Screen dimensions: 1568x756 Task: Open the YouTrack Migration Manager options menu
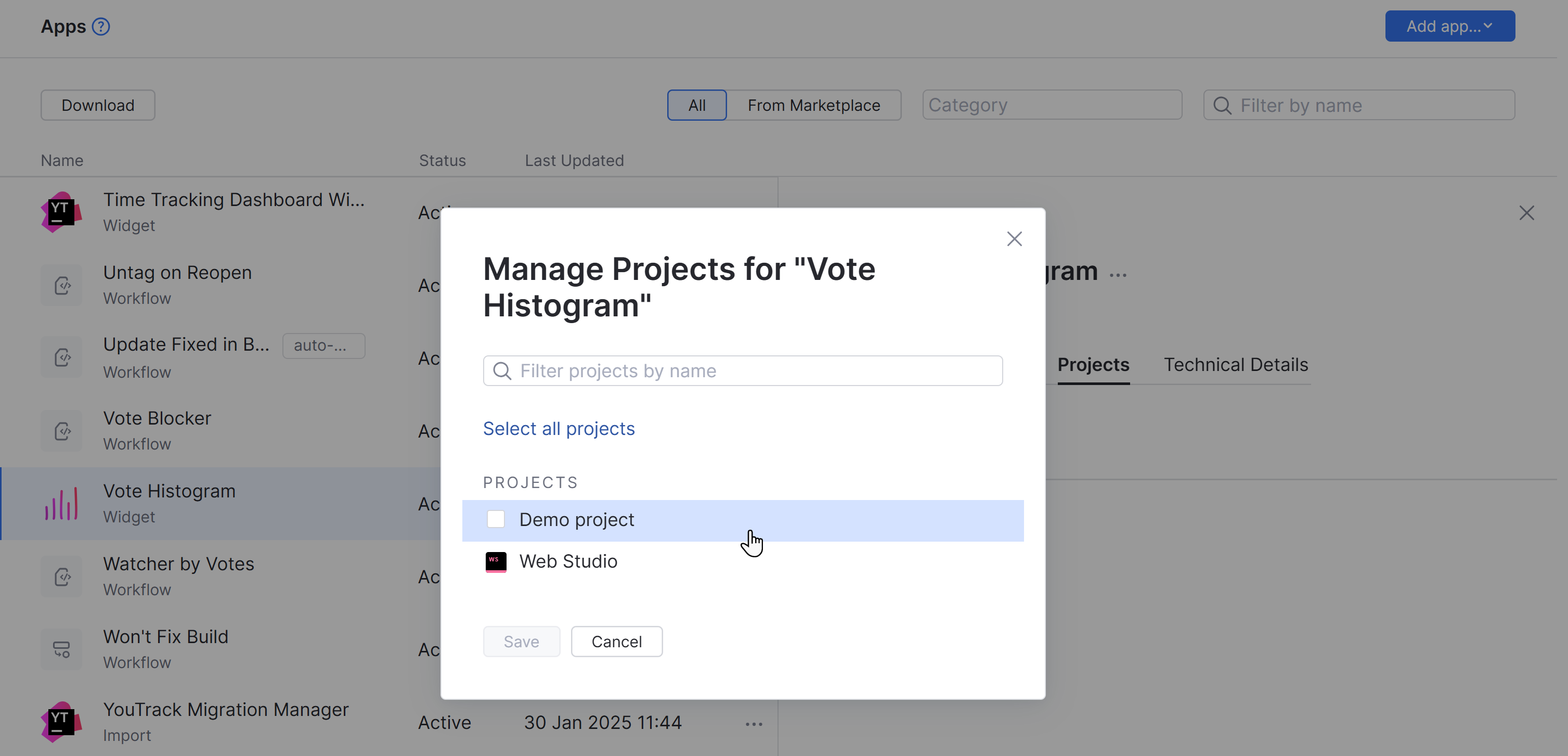pyautogui.click(x=753, y=723)
